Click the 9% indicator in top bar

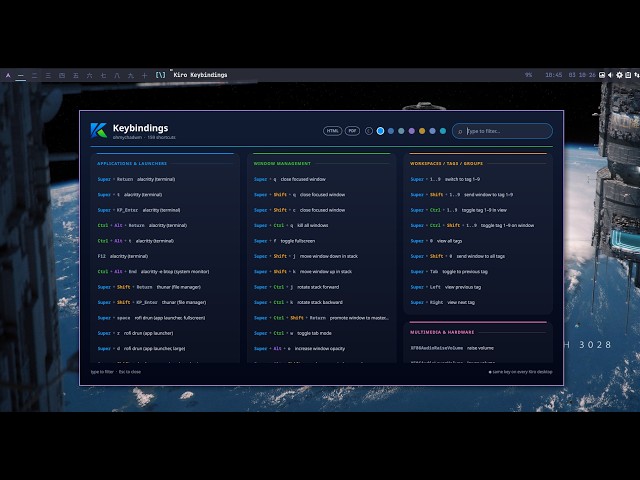[529, 75]
